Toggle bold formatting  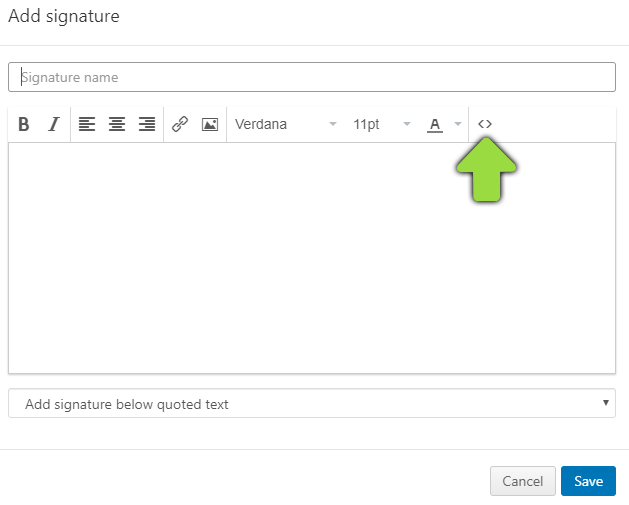[x=24, y=125]
